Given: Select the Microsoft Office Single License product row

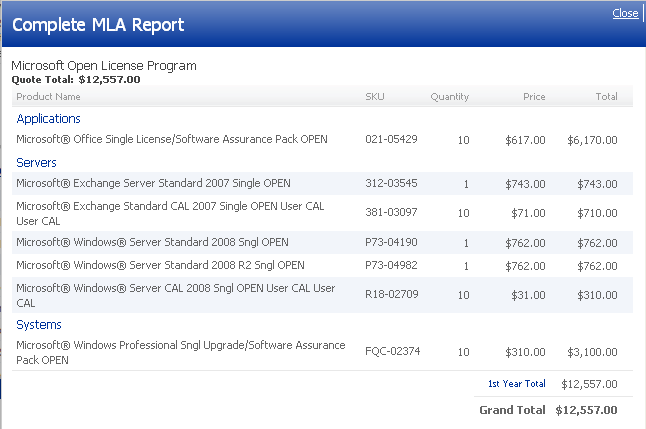Looking at the screenshot, I should [322, 139].
